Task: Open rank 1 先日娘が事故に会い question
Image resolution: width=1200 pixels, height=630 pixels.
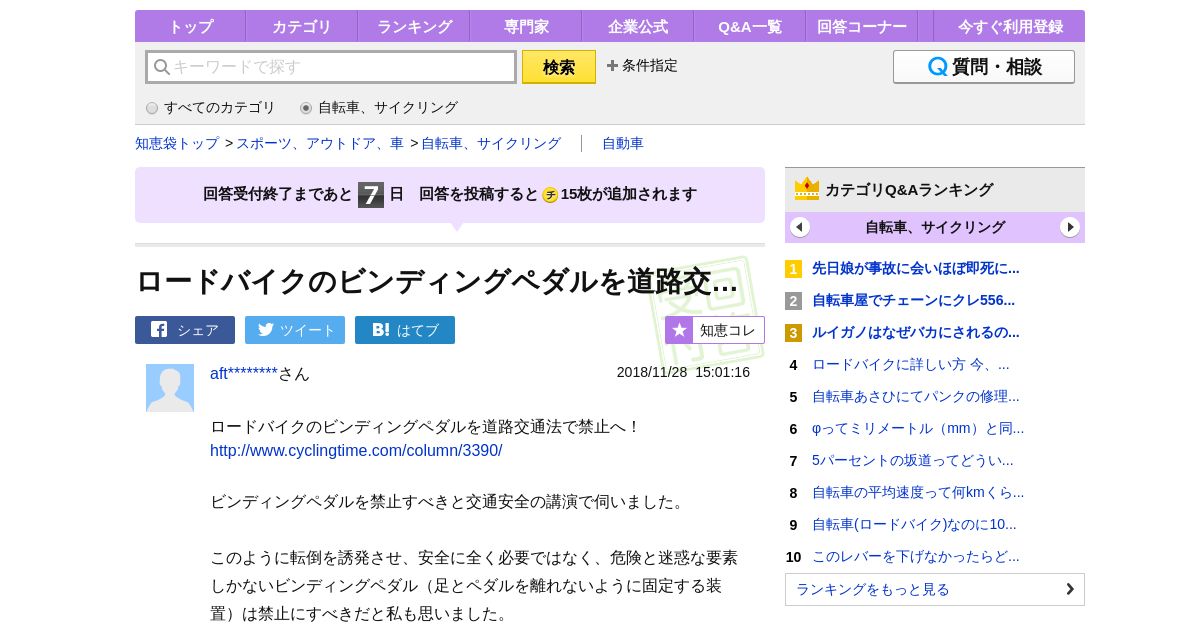Action: (x=916, y=268)
